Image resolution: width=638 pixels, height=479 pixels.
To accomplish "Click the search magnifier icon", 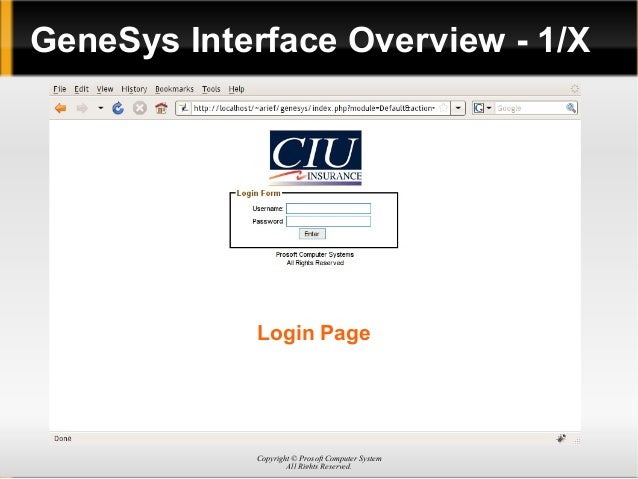I will (x=571, y=108).
